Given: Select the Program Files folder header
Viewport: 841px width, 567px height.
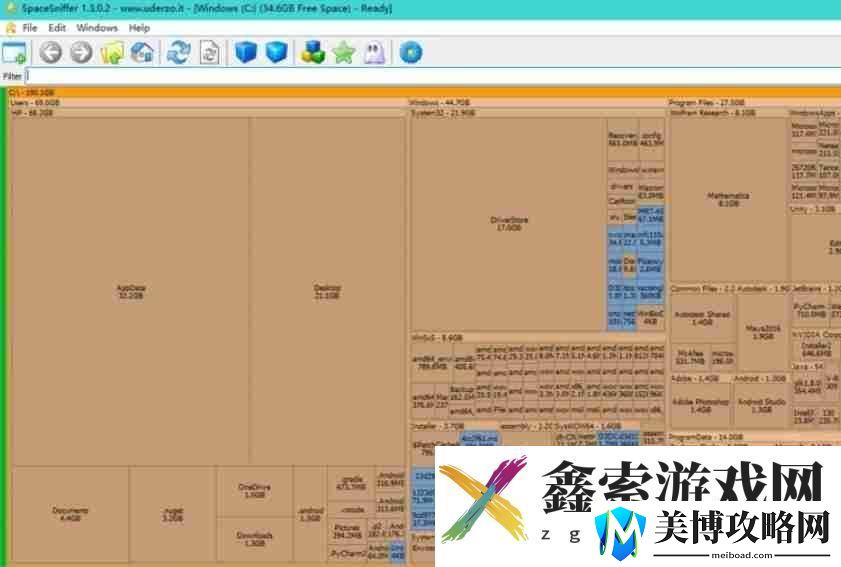Looking at the screenshot, I should pyautogui.click(x=754, y=102).
